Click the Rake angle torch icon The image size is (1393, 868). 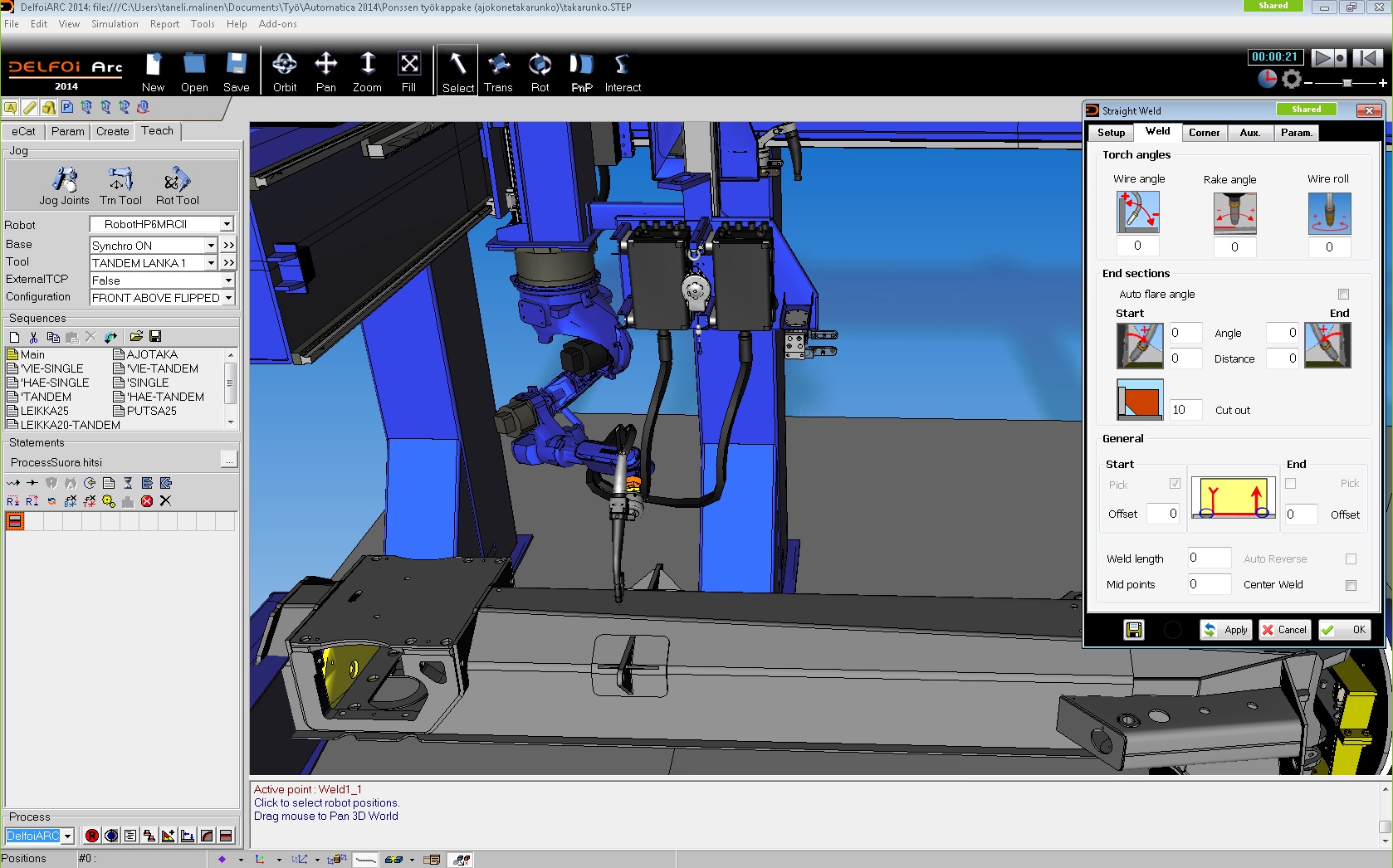[x=1234, y=213]
